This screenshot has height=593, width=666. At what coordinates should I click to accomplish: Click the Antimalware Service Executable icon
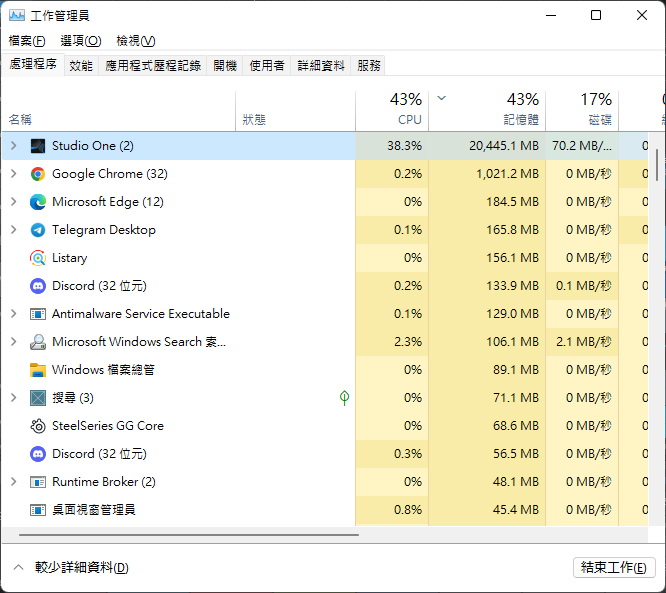click(38, 314)
